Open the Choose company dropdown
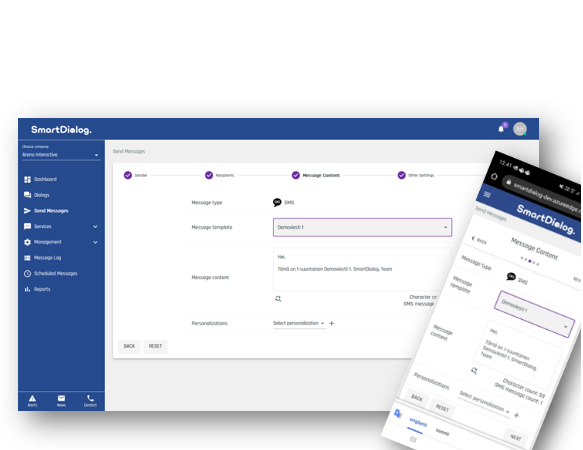The height and width of the screenshot is (450, 583). (x=61, y=155)
